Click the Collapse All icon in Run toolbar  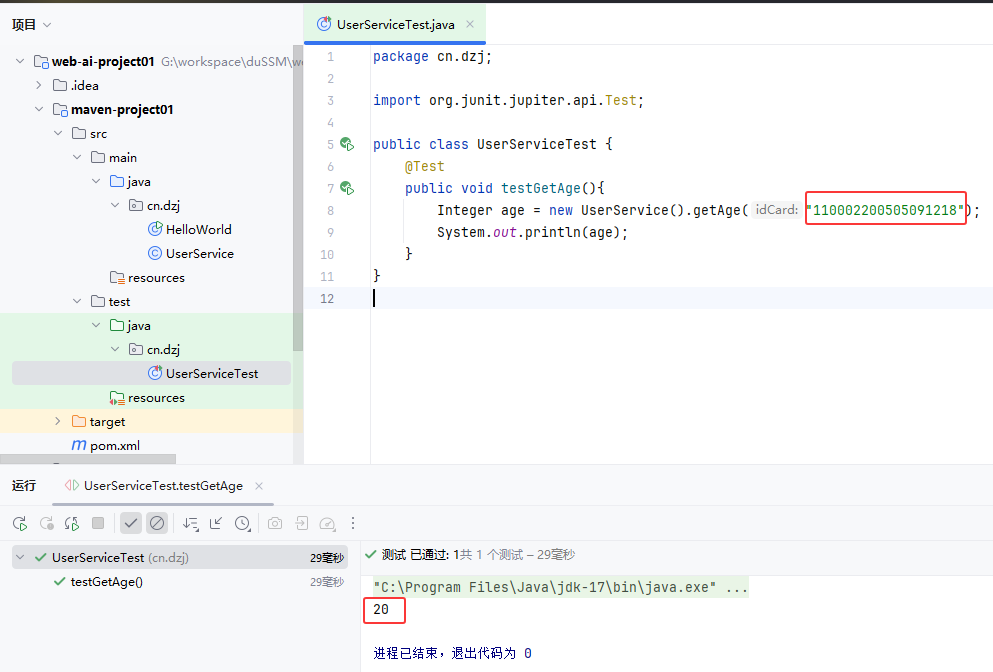click(216, 523)
